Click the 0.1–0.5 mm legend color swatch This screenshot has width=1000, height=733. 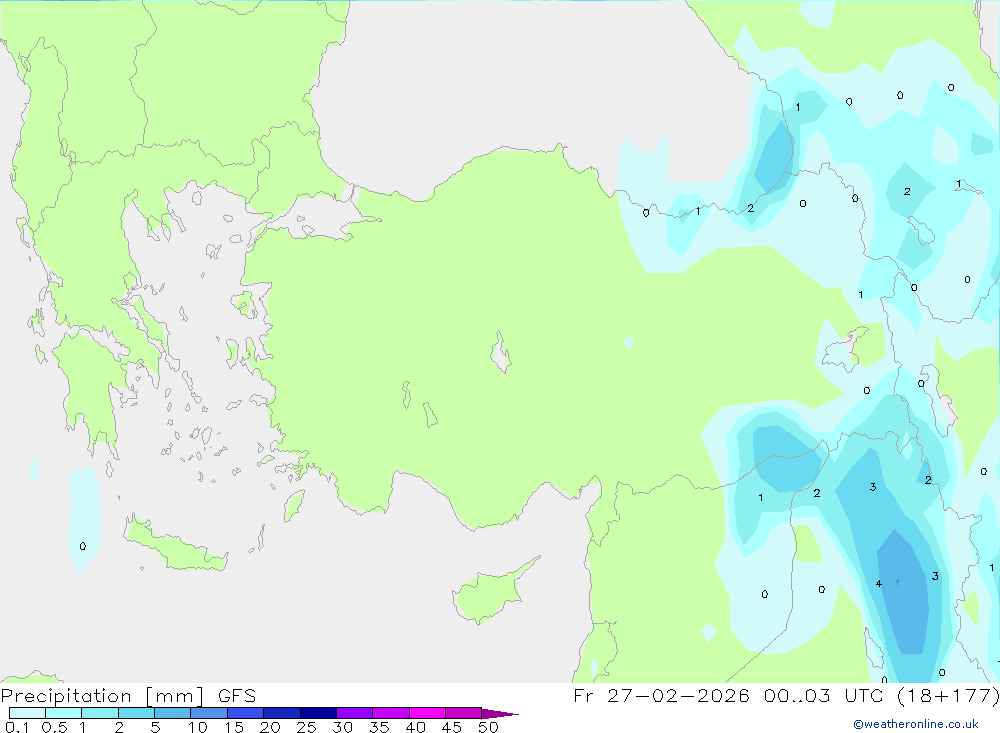click(x=27, y=713)
